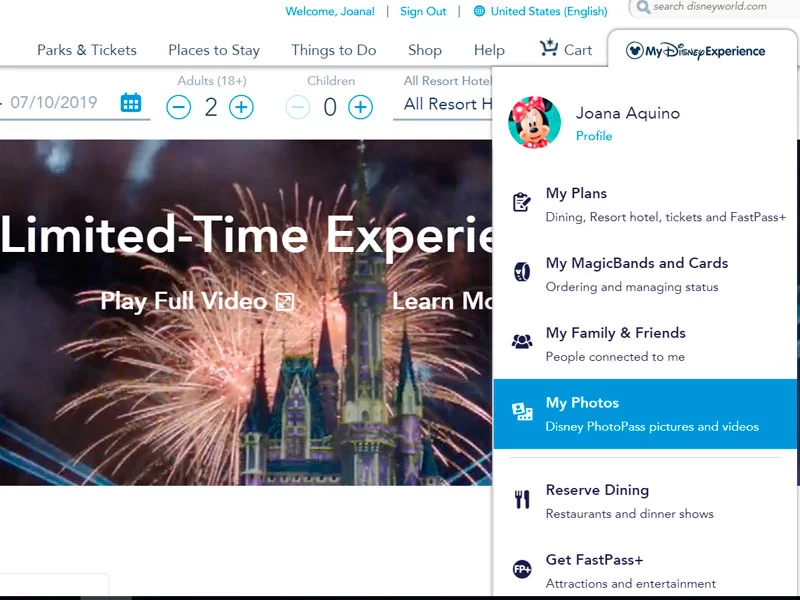Open the check-in date calendar icon
This screenshot has width=800, height=600.
point(131,103)
